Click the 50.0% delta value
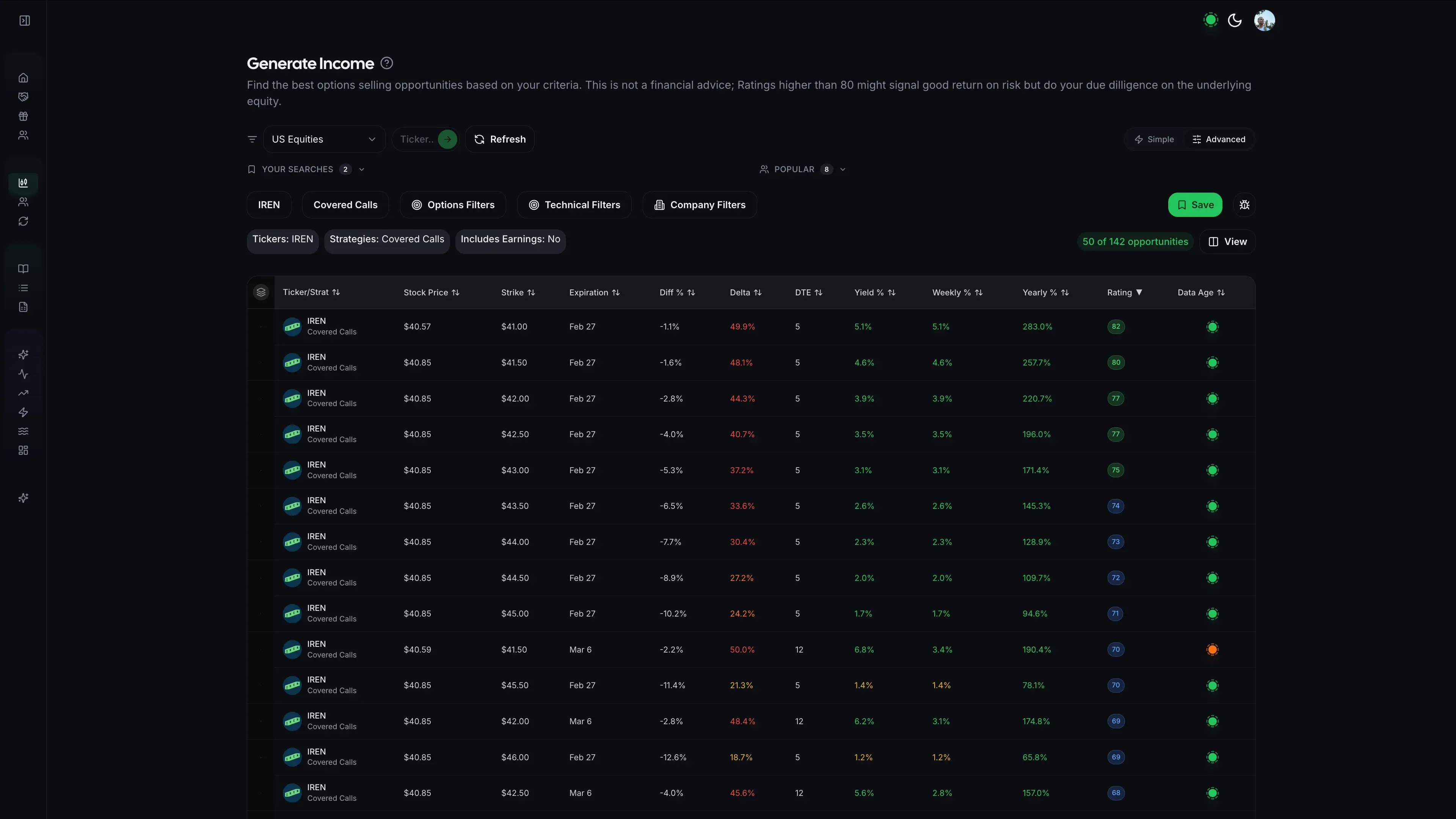This screenshot has width=1456, height=819. pos(742,650)
